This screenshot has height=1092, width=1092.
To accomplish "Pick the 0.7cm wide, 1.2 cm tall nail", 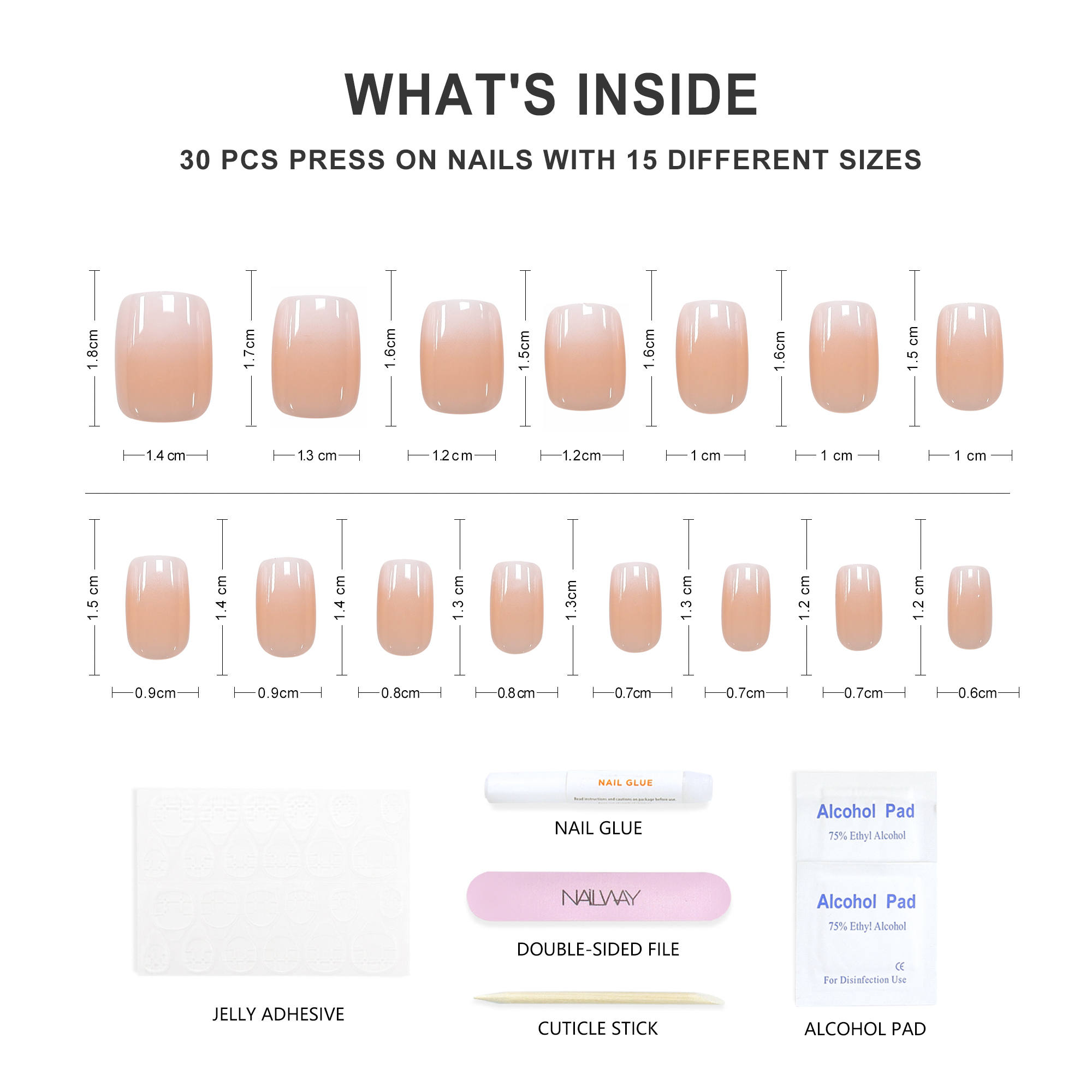I will tap(858, 608).
